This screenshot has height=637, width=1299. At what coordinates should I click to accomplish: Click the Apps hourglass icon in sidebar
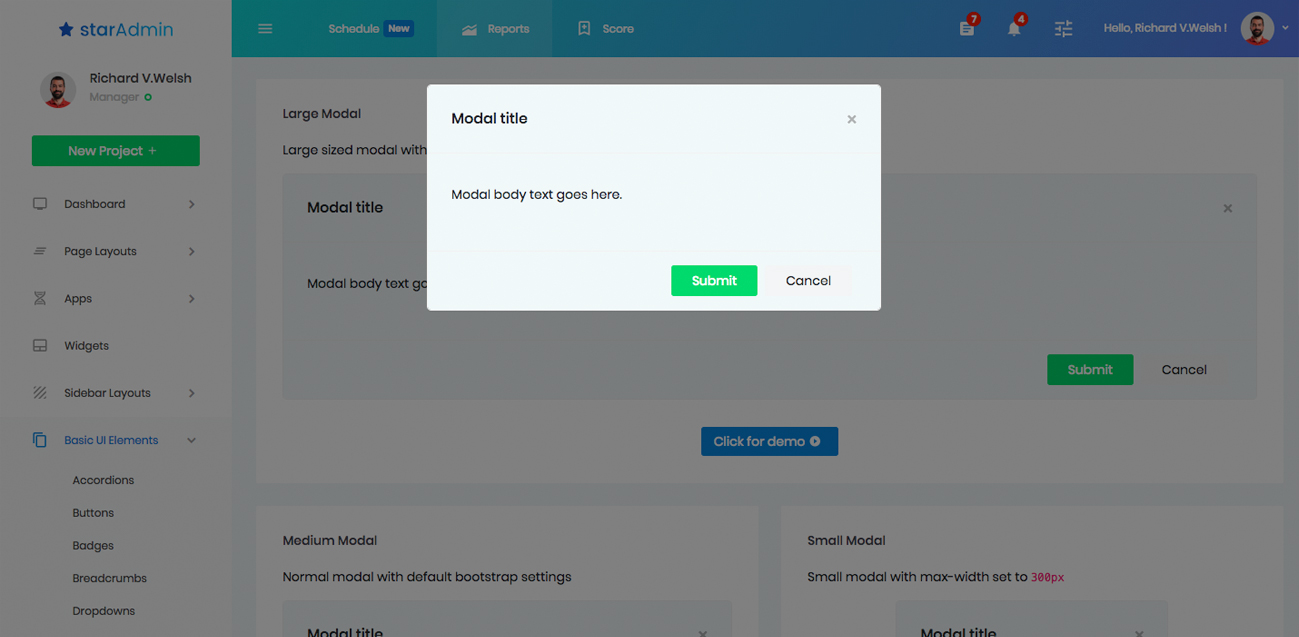tap(40, 299)
